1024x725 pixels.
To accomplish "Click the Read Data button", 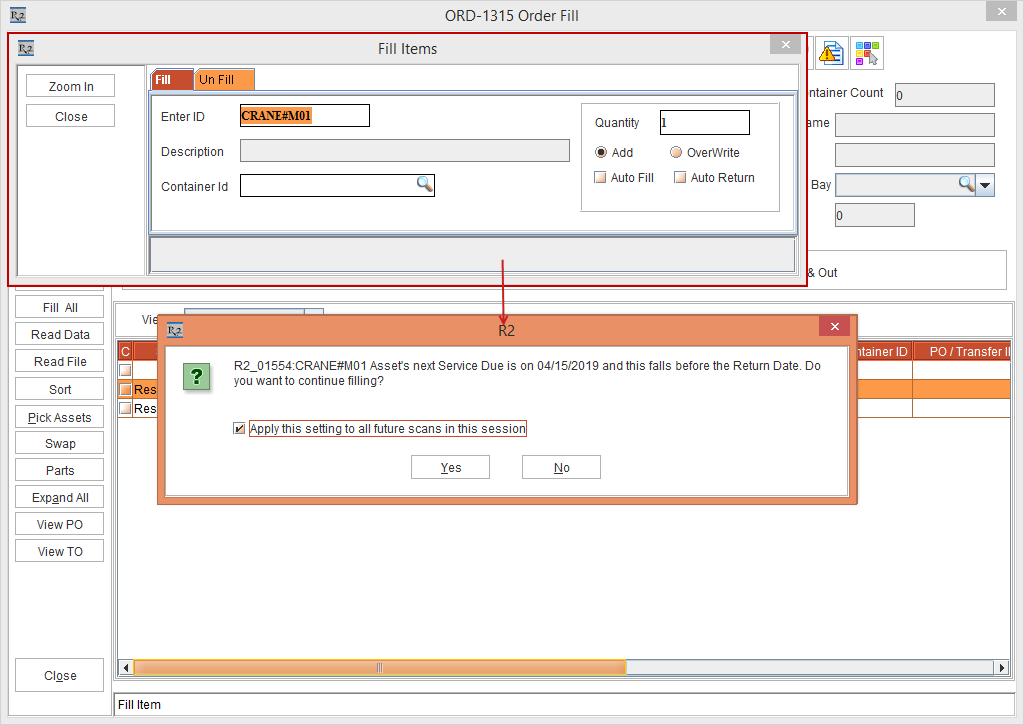I will tap(59, 334).
